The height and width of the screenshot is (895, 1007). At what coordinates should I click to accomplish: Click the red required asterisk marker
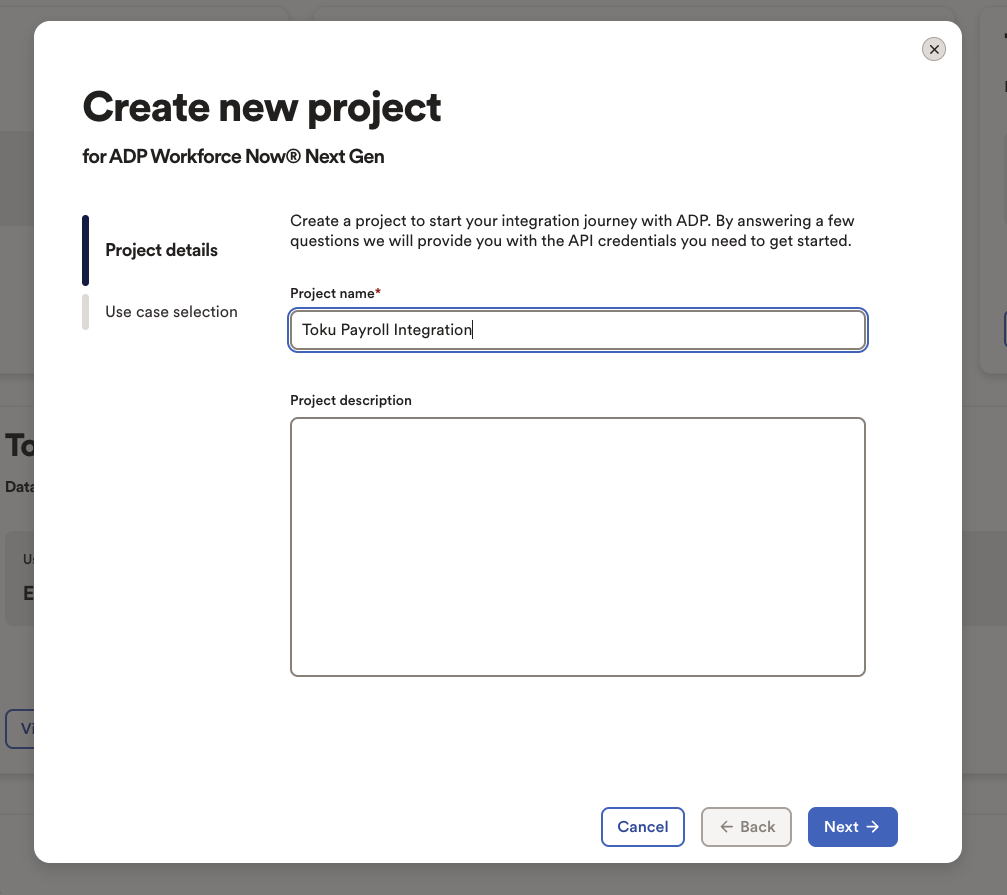(378, 291)
